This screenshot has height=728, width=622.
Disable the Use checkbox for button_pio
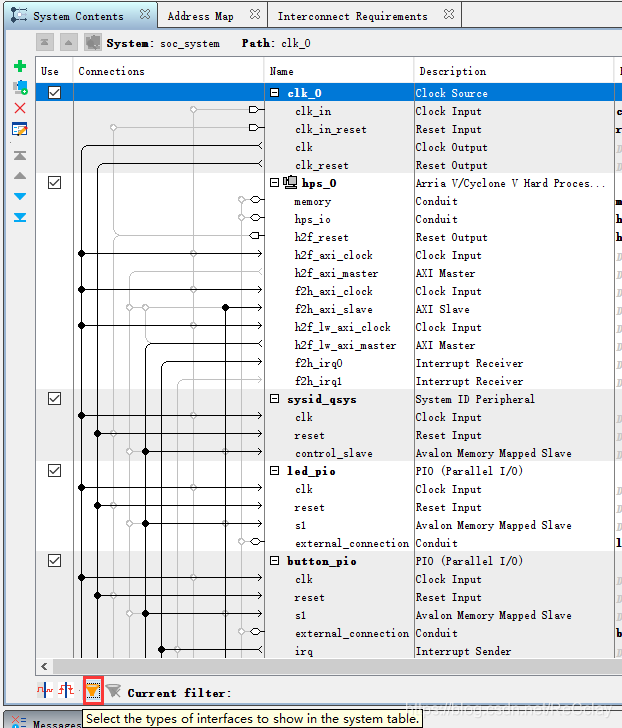[54, 560]
